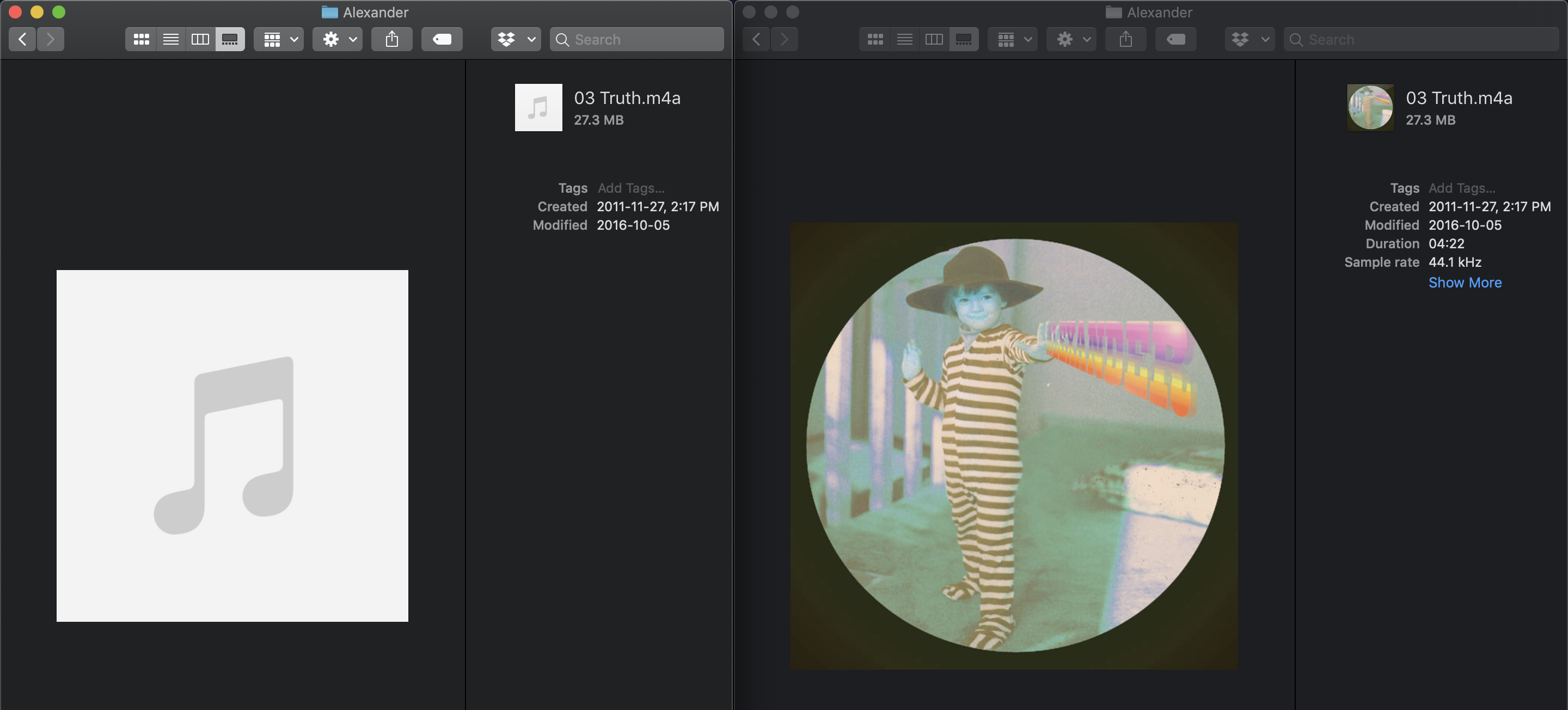Open Dropbox dropdown in left window
Image resolution: width=1568 pixels, height=710 pixels.
(x=516, y=40)
